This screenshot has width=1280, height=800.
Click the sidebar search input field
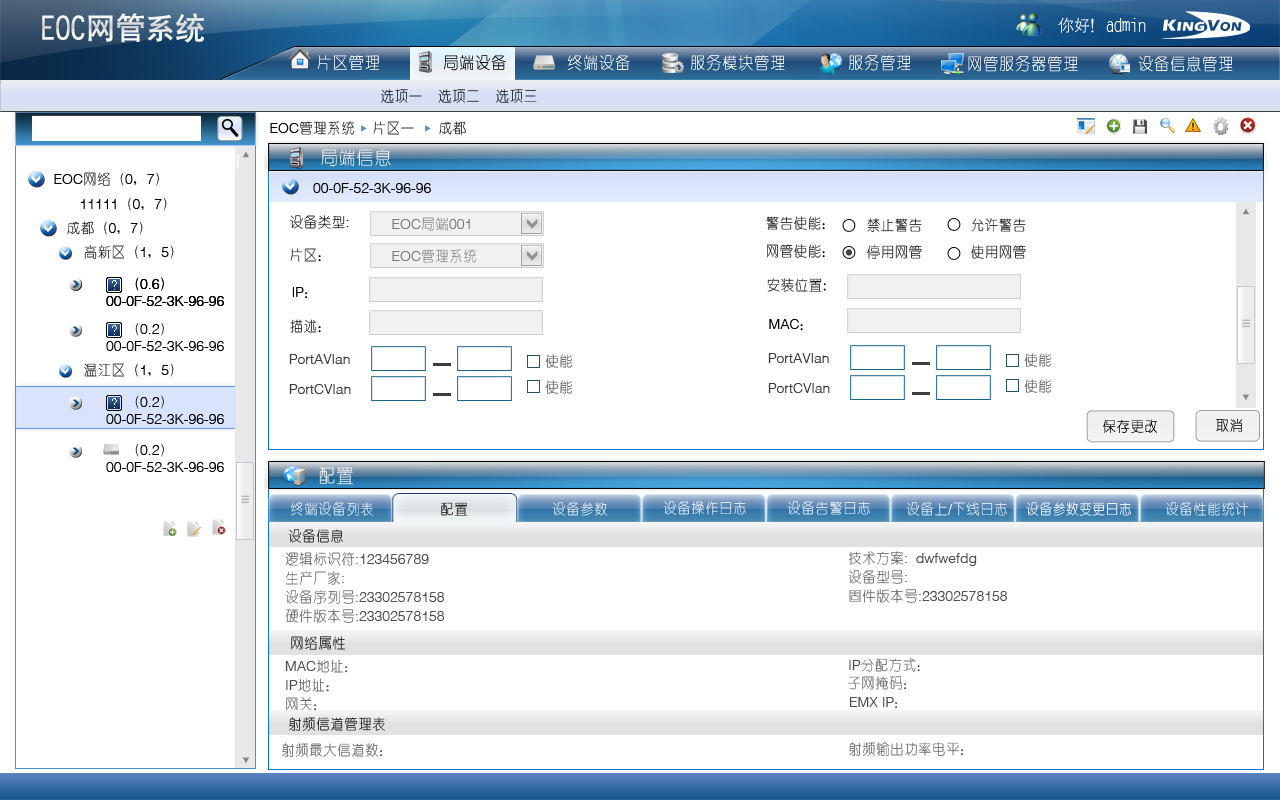116,128
